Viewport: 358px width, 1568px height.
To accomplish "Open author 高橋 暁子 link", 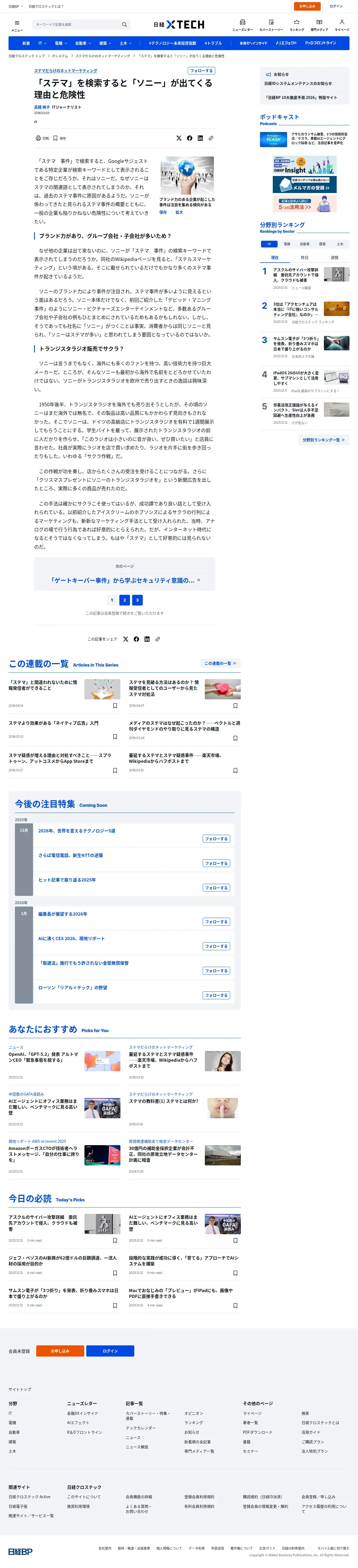I will [42, 107].
